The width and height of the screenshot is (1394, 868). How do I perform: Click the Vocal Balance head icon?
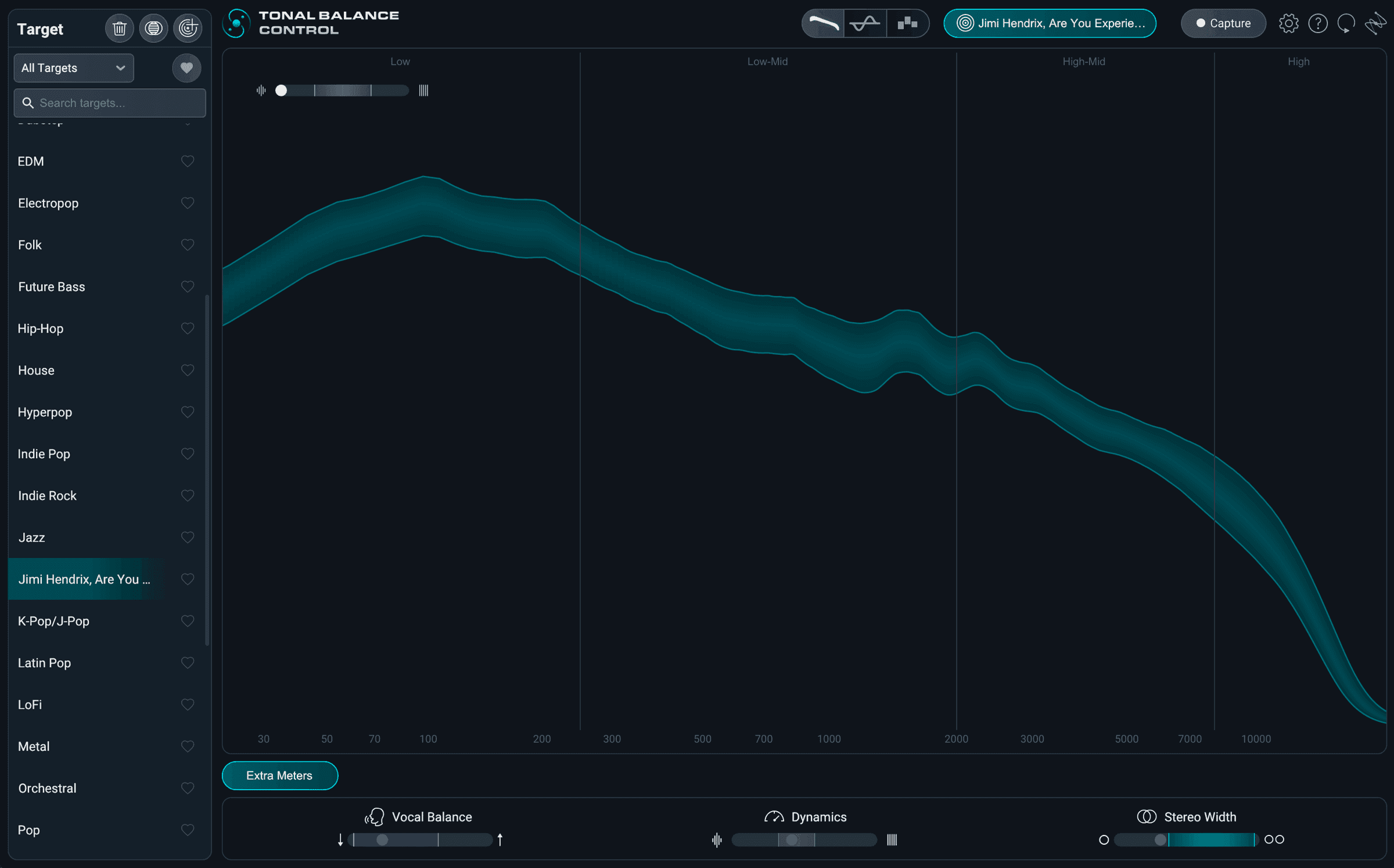coord(375,817)
